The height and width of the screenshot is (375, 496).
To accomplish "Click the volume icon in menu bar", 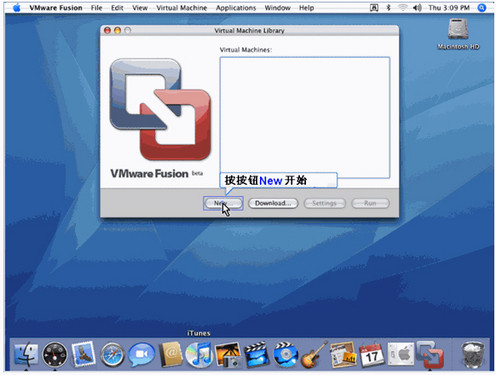I will tap(417, 8).
